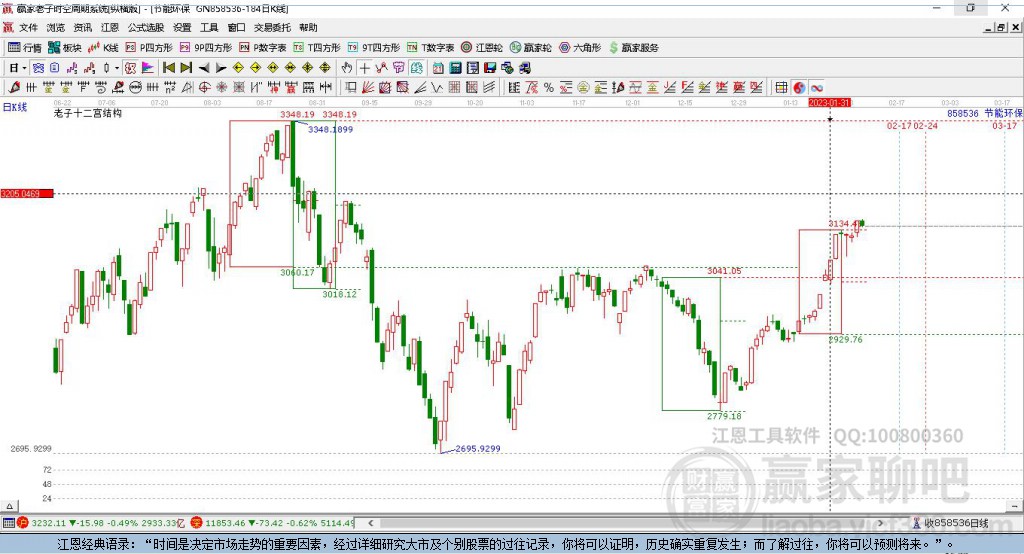Screen dimensions: 1024x554
Task: Open the T四方形 tool
Action: point(317,48)
